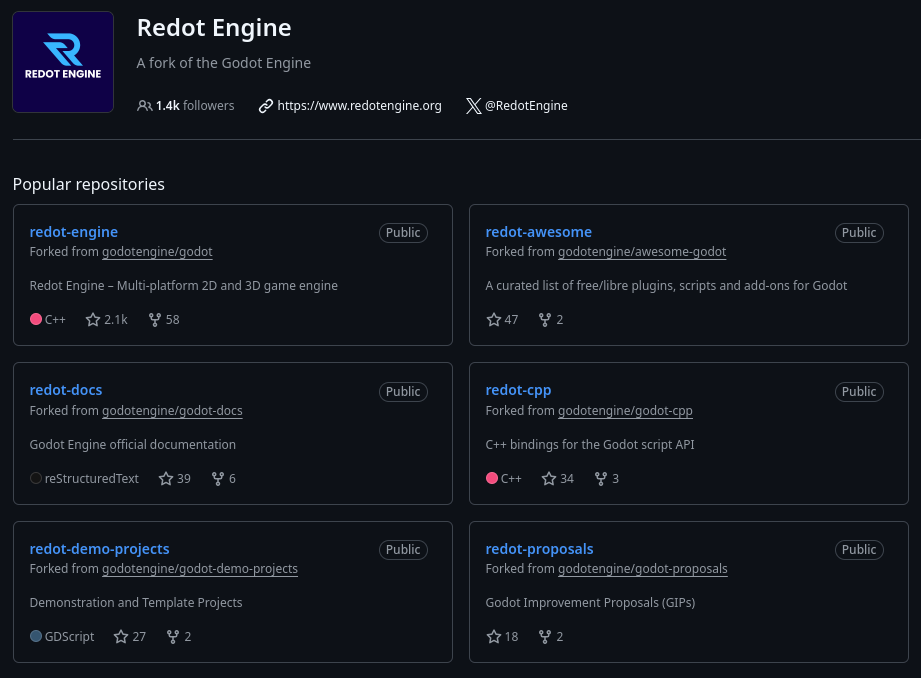This screenshot has height=678, width=921.
Task: Click the star icon on redot-cpp
Action: [x=549, y=479]
